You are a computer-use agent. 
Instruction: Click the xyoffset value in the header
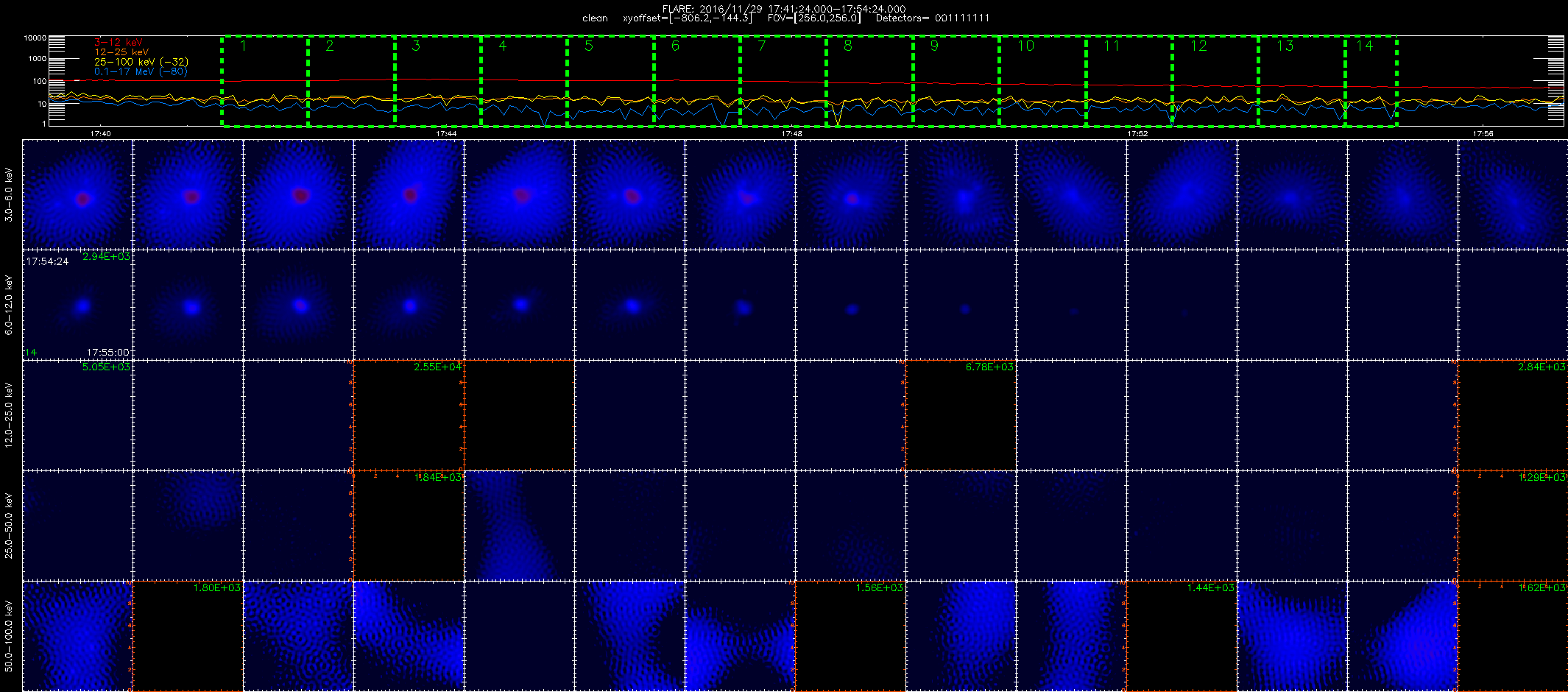click(x=688, y=18)
